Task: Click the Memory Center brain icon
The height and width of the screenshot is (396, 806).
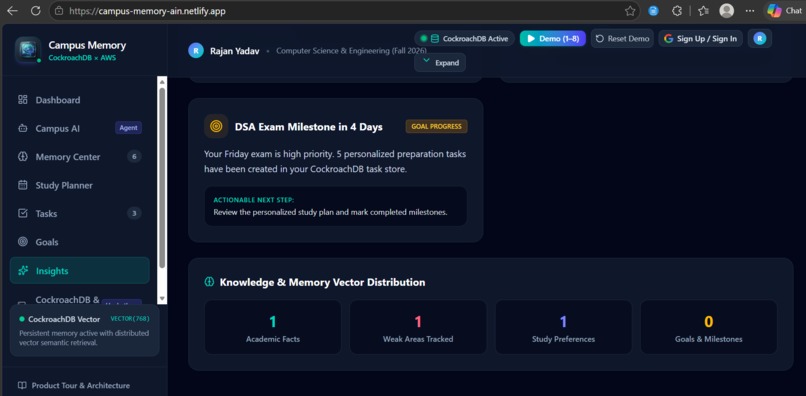Action: 23,157
